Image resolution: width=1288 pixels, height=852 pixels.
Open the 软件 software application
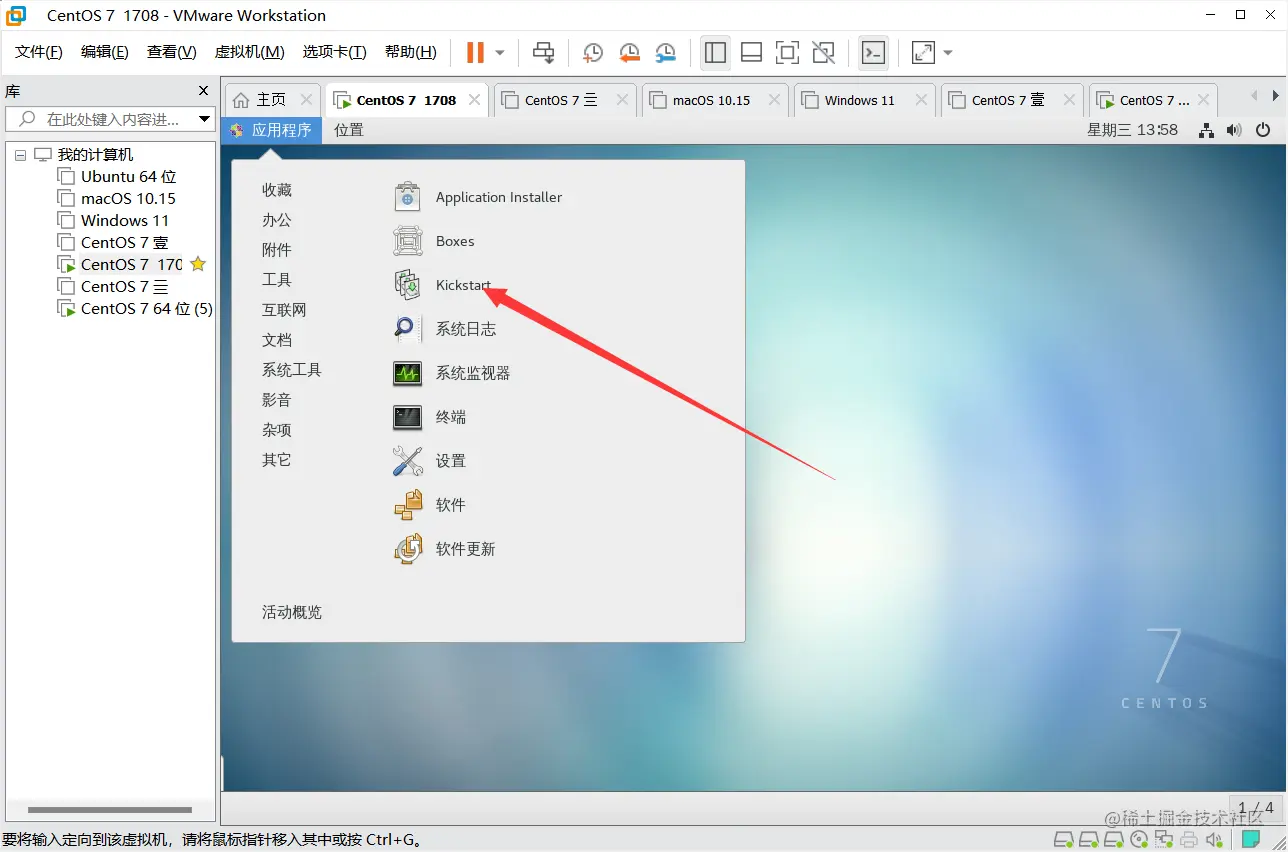coord(430,505)
